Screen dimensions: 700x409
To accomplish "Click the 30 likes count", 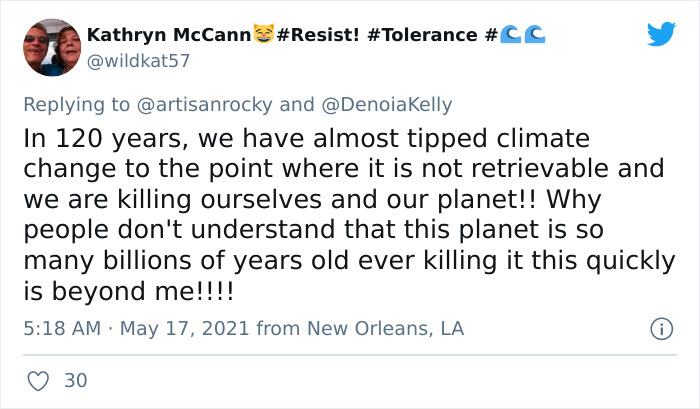I will click(x=75, y=381).
